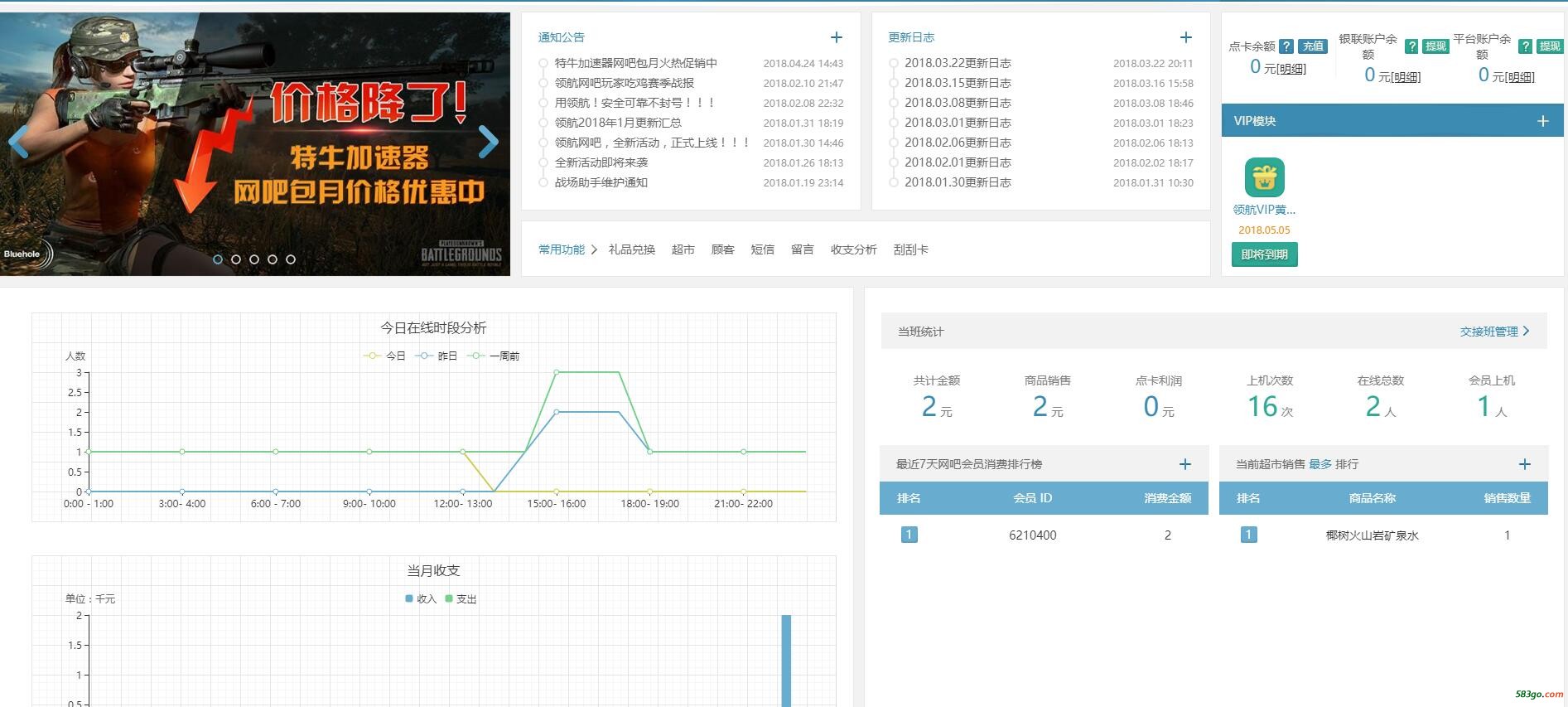Click help question mark beside 银联账户余额
This screenshot has height=707, width=1568.
click(x=1411, y=46)
